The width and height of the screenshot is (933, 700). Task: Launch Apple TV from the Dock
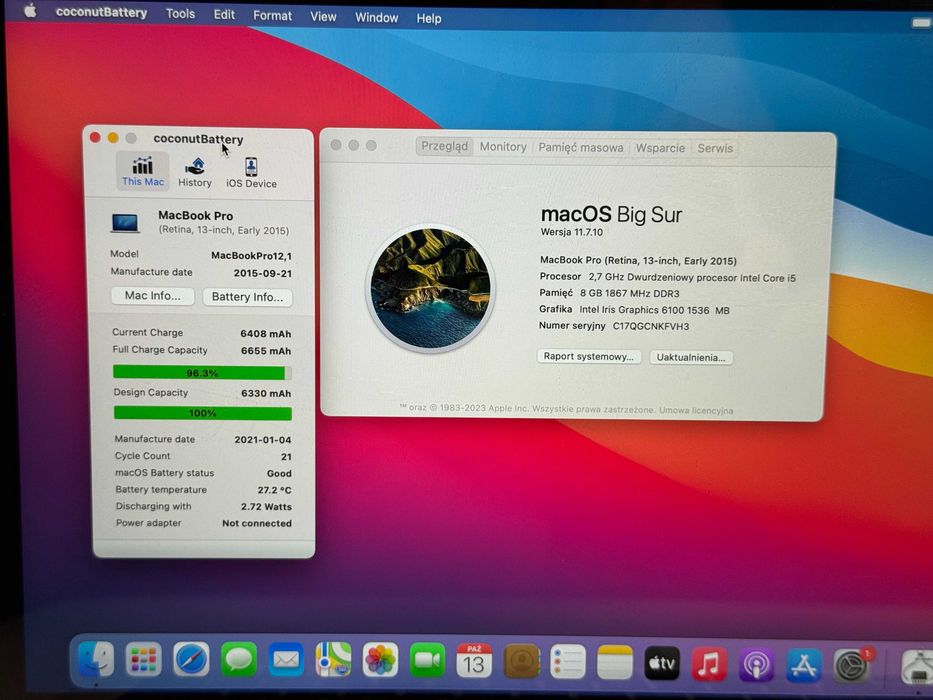[x=662, y=662]
